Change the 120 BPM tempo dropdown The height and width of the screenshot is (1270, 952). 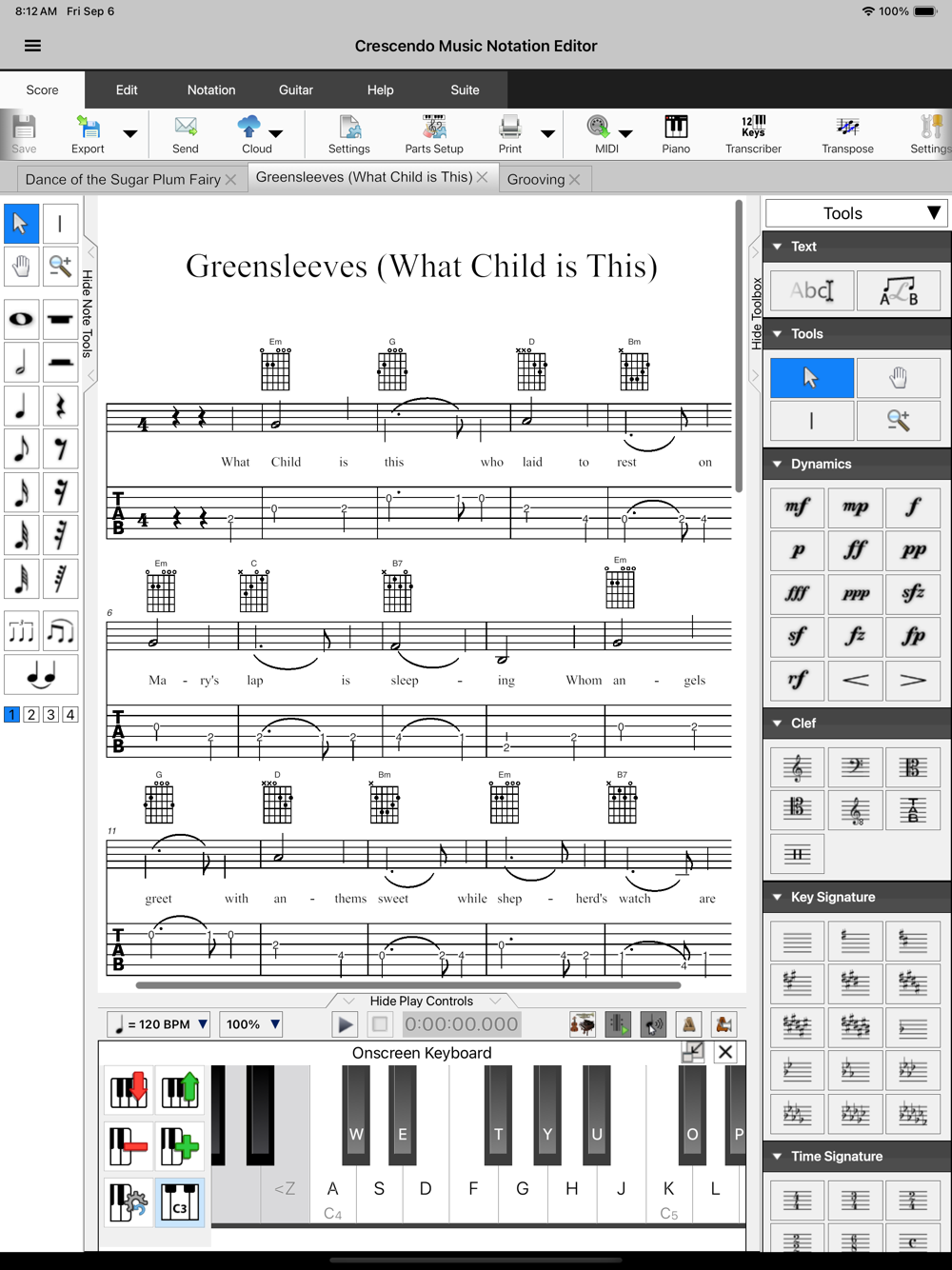[x=158, y=1024]
